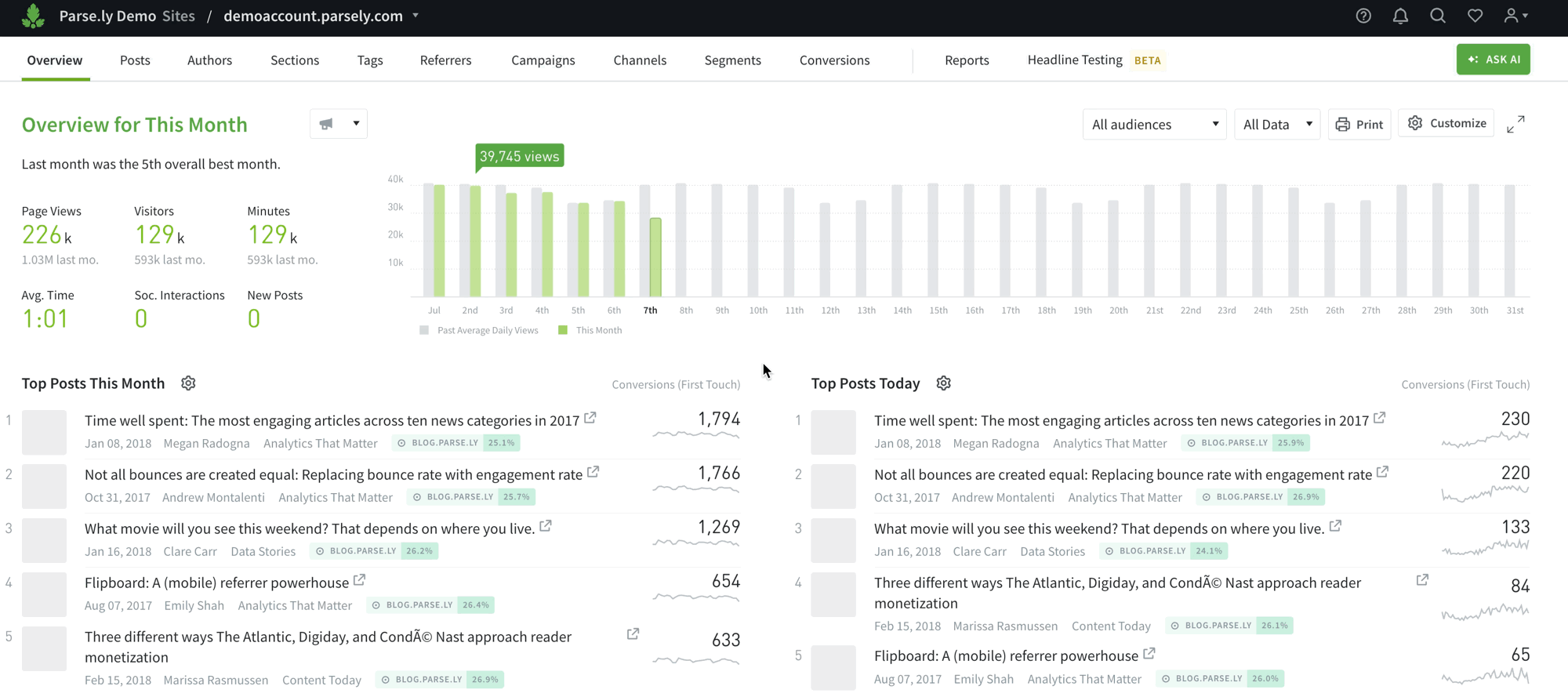The image size is (1568, 697).
Task: Click the 8th day gray bar in chart
Action: click(681, 240)
